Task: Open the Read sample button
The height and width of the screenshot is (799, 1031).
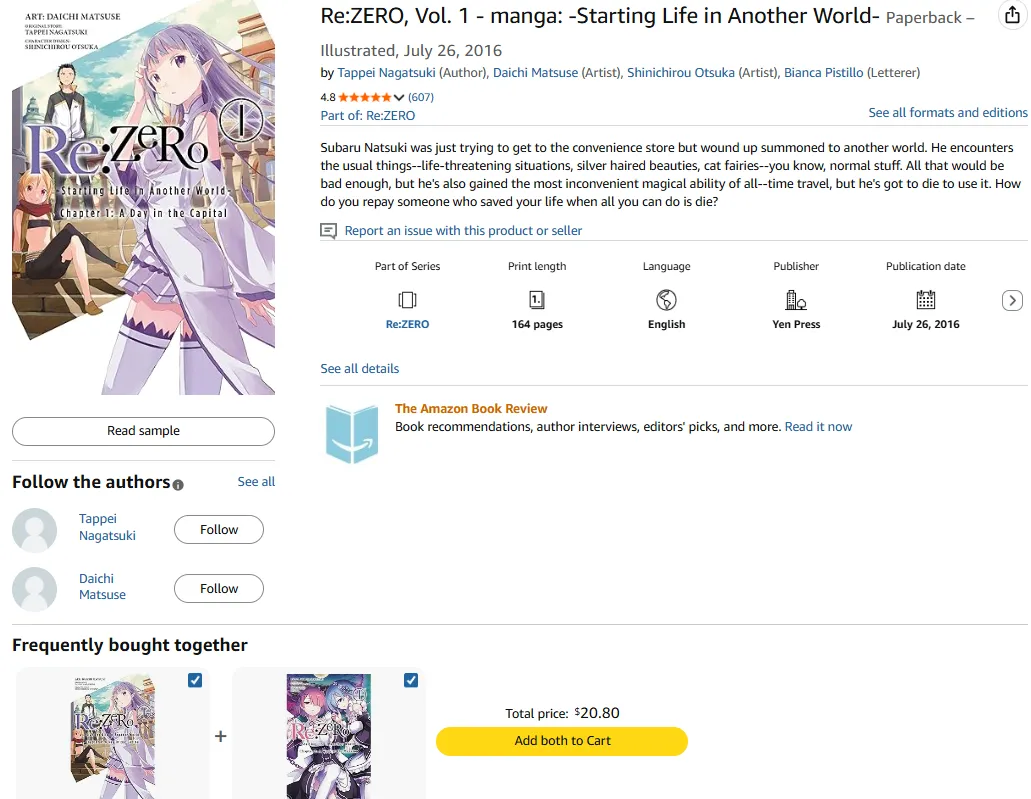Action: [x=143, y=431]
